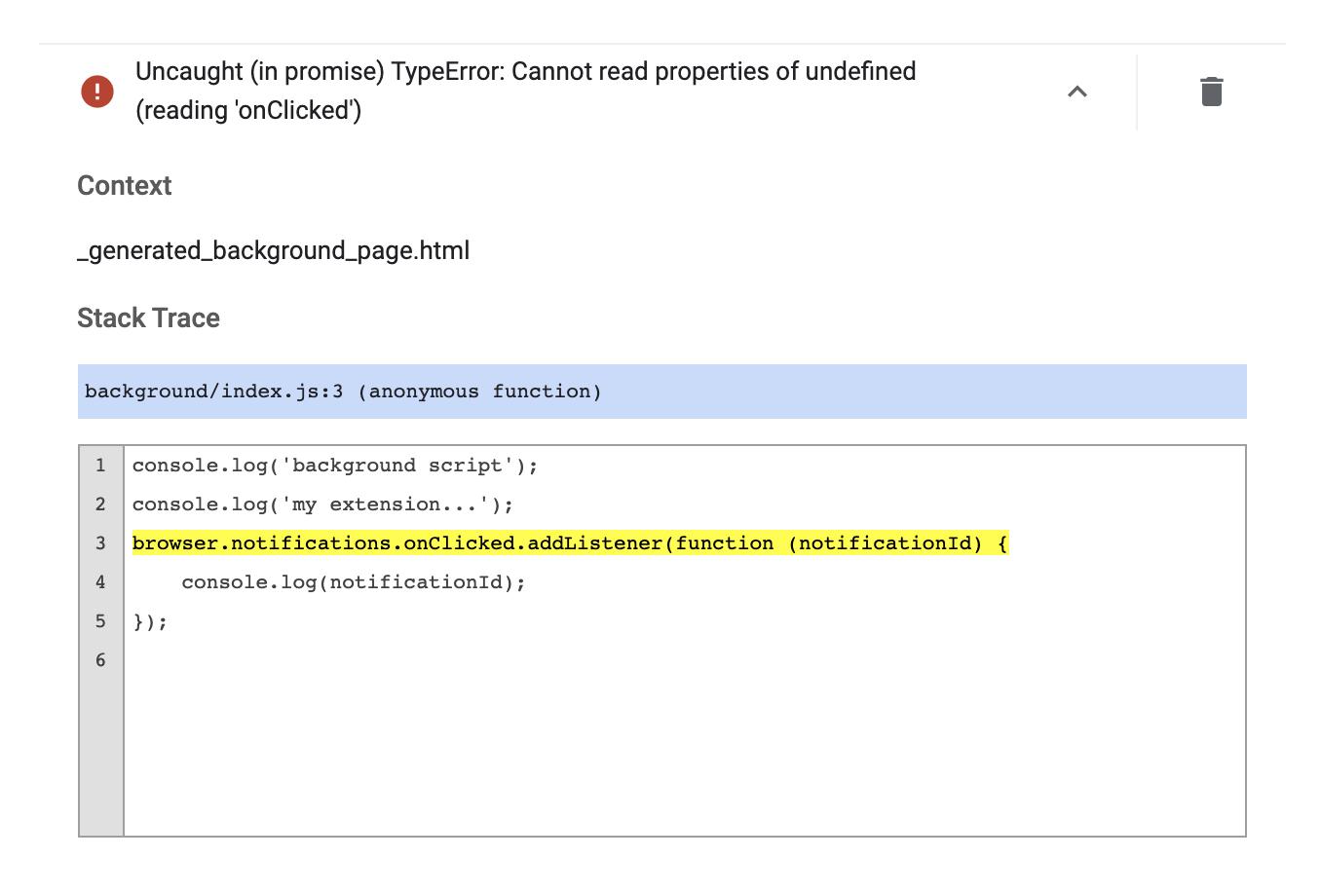Select the highlighted onClicked.addListener code line

point(570,542)
